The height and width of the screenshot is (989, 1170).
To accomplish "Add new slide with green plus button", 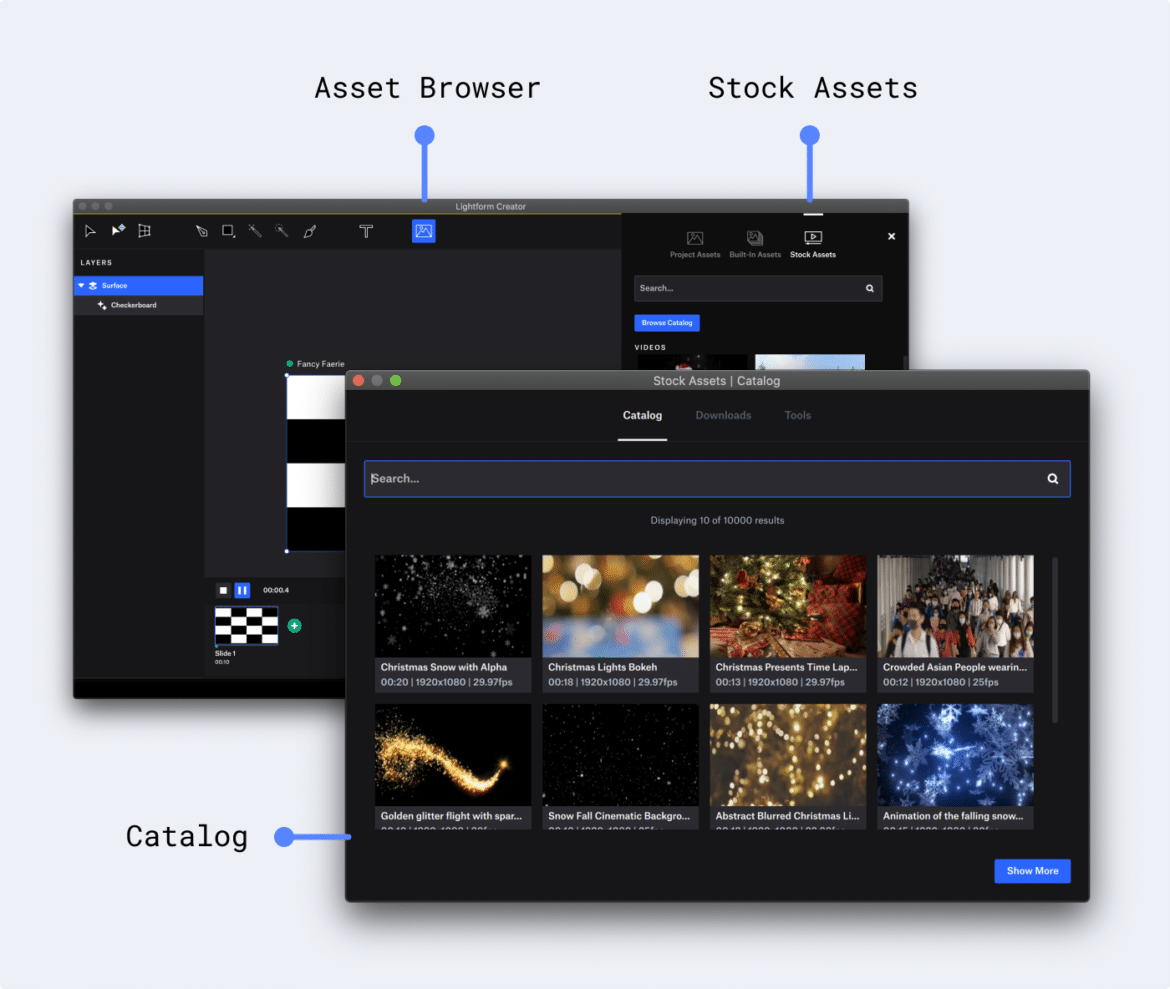I will coord(294,625).
